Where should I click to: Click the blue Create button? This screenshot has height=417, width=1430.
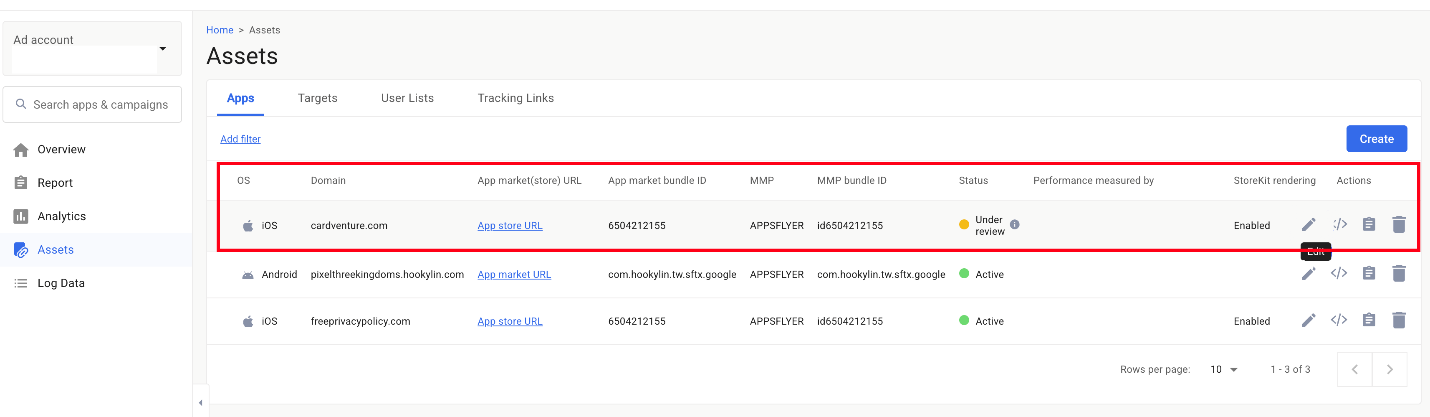click(1376, 139)
